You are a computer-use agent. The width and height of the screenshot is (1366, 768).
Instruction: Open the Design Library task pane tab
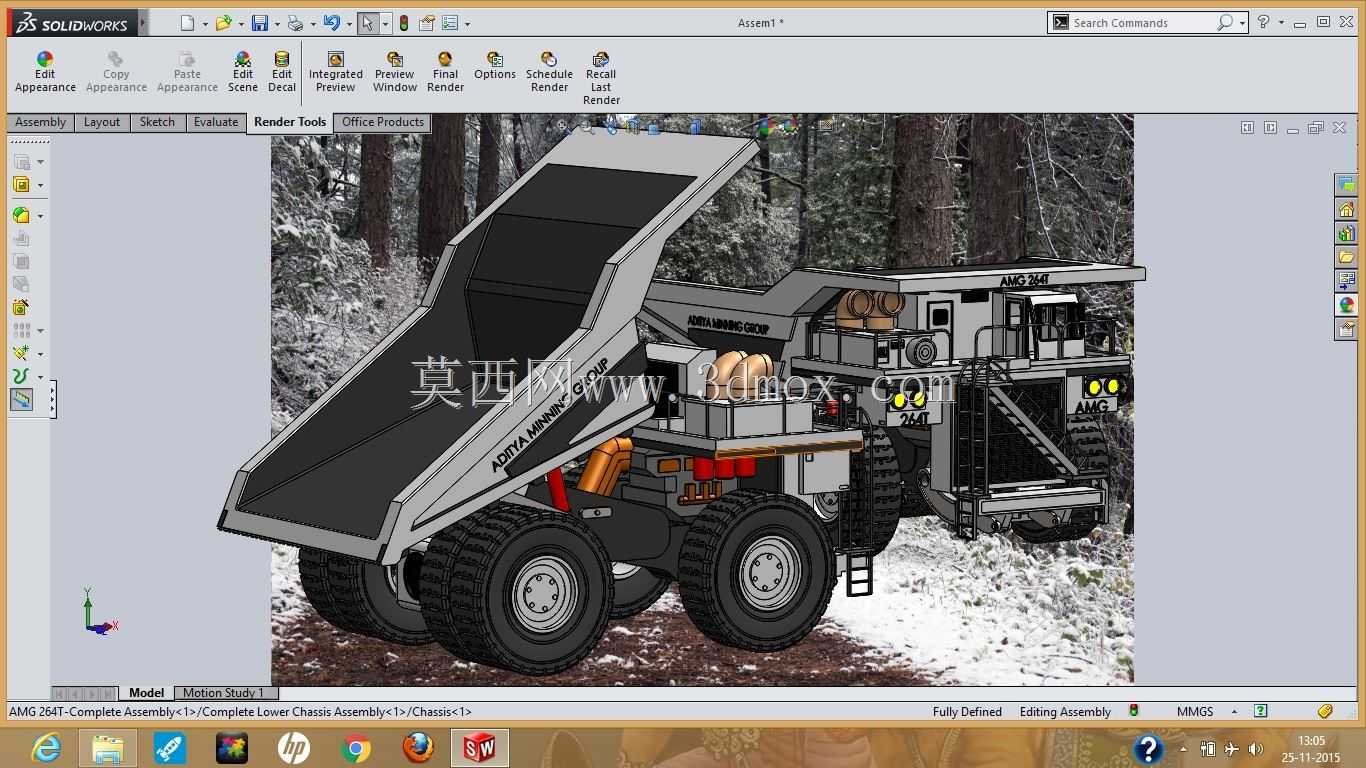pyautogui.click(x=1346, y=233)
